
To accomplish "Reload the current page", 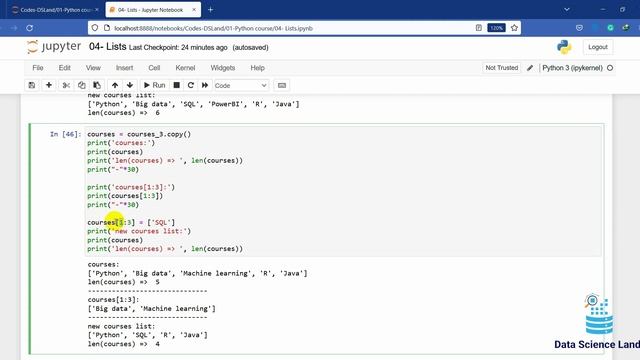I will click(29, 28).
